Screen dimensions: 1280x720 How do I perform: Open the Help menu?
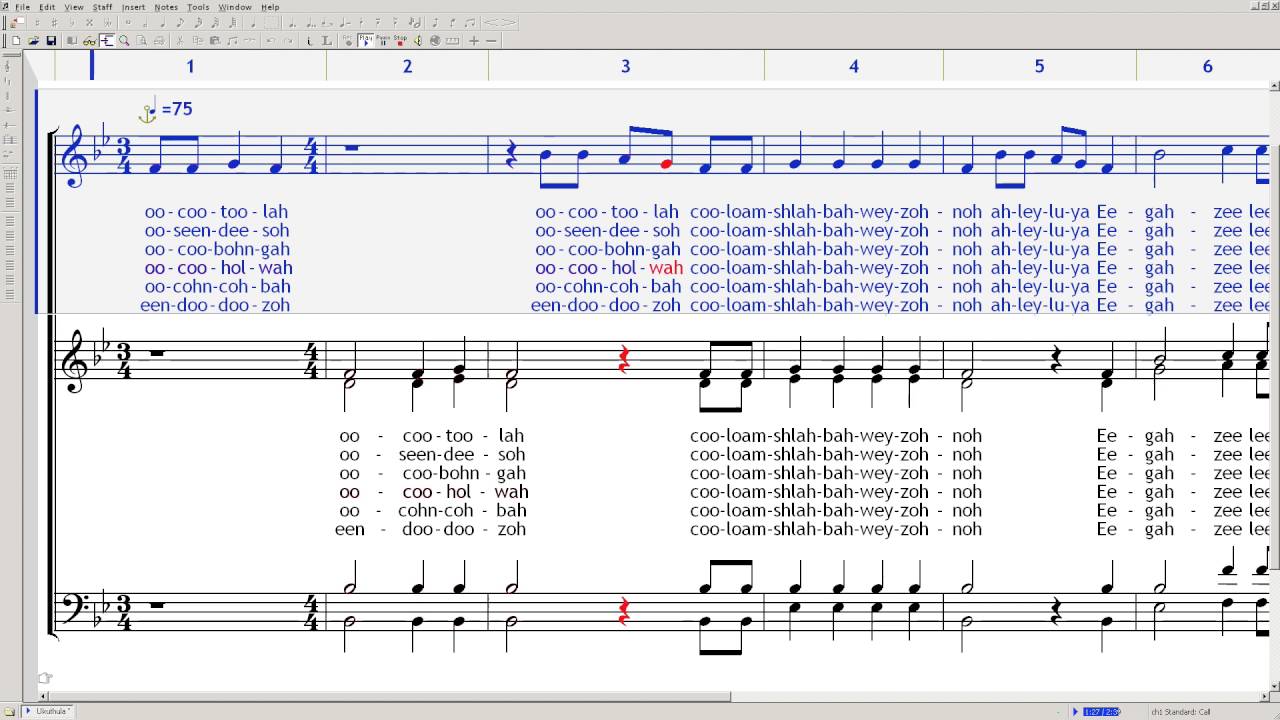[x=270, y=7]
